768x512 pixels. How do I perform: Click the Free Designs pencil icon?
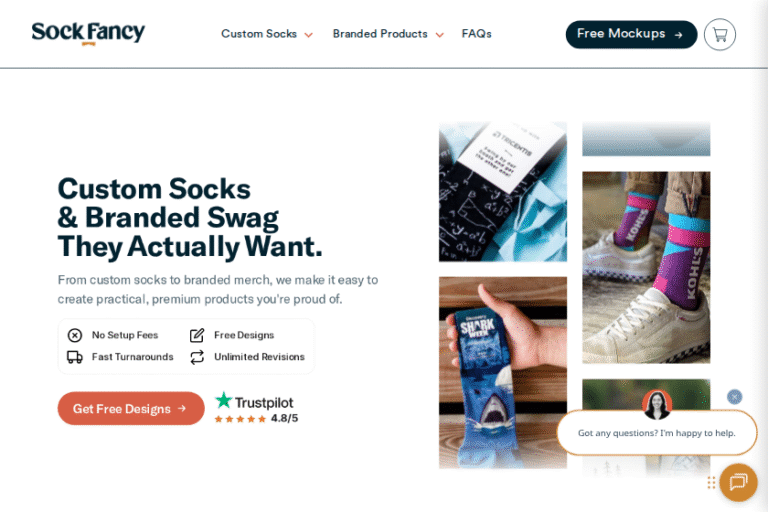point(197,335)
